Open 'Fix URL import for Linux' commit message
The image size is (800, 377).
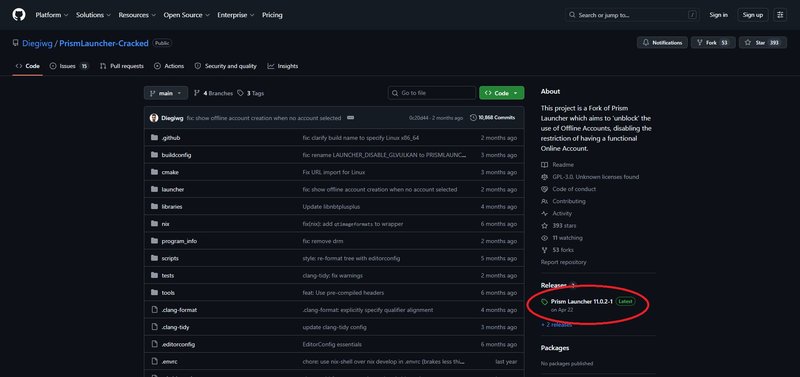[x=334, y=172]
